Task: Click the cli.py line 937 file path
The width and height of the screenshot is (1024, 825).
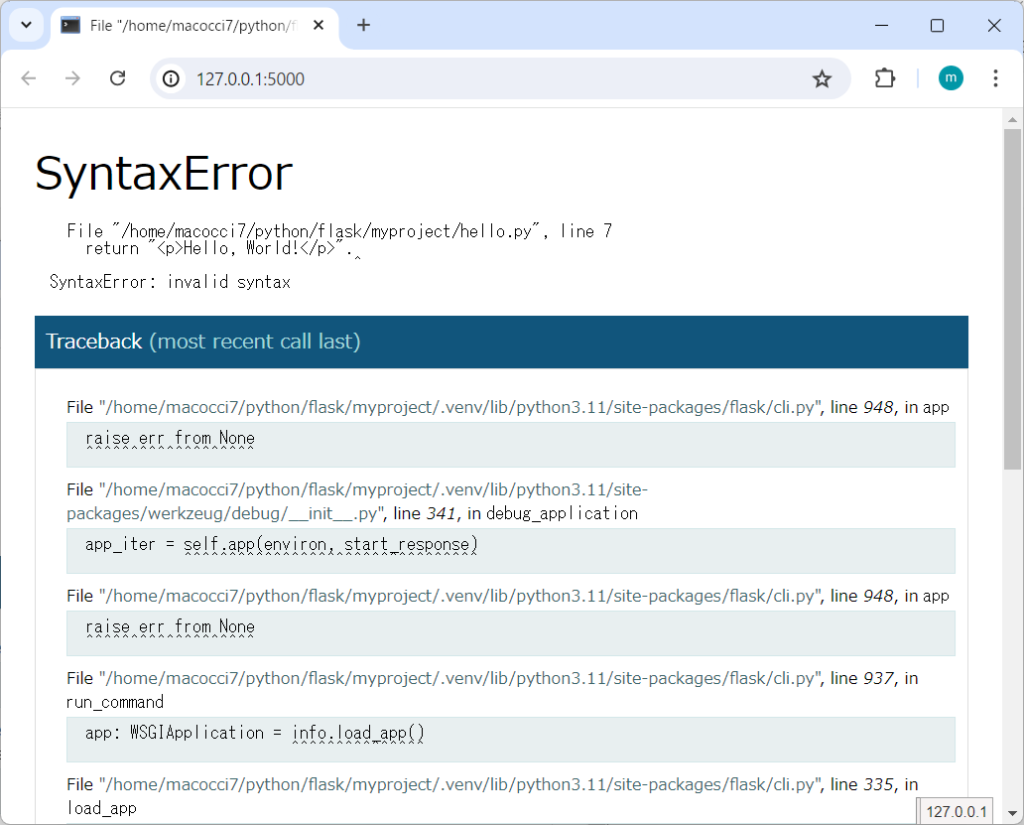Action: click(459, 678)
